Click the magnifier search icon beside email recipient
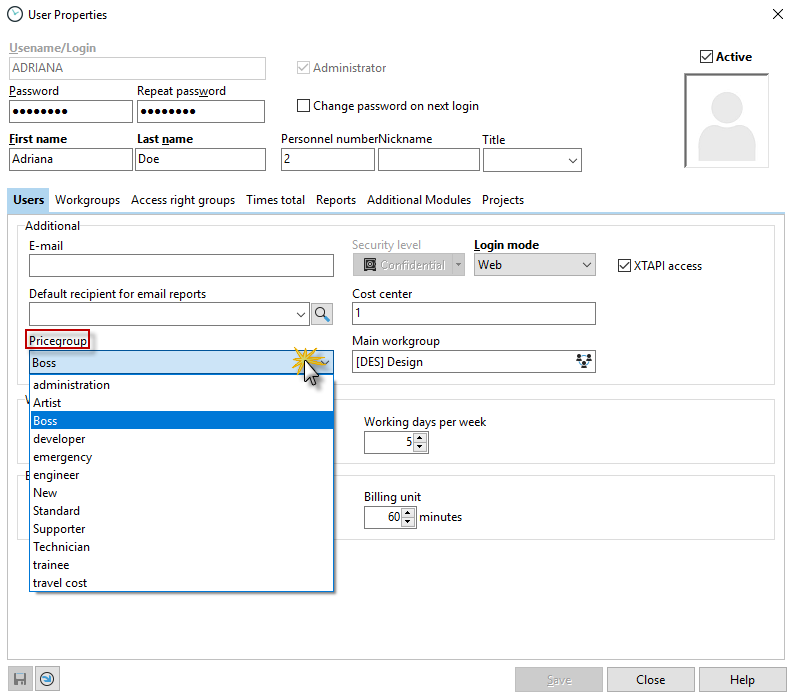The height and width of the screenshot is (695, 790). [322, 314]
